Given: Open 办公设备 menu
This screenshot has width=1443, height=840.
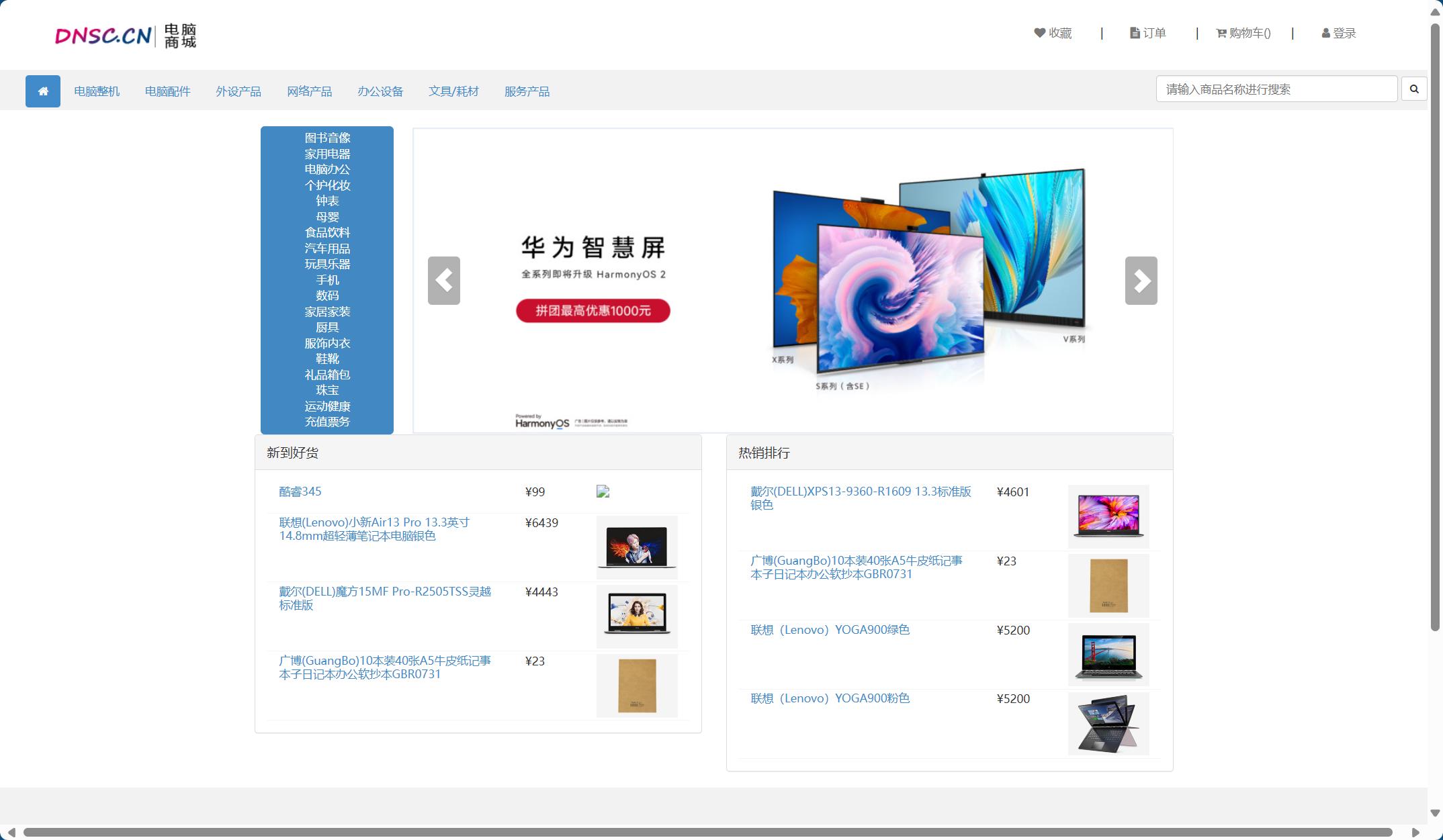Looking at the screenshot, I should click(x=380, y=91).
